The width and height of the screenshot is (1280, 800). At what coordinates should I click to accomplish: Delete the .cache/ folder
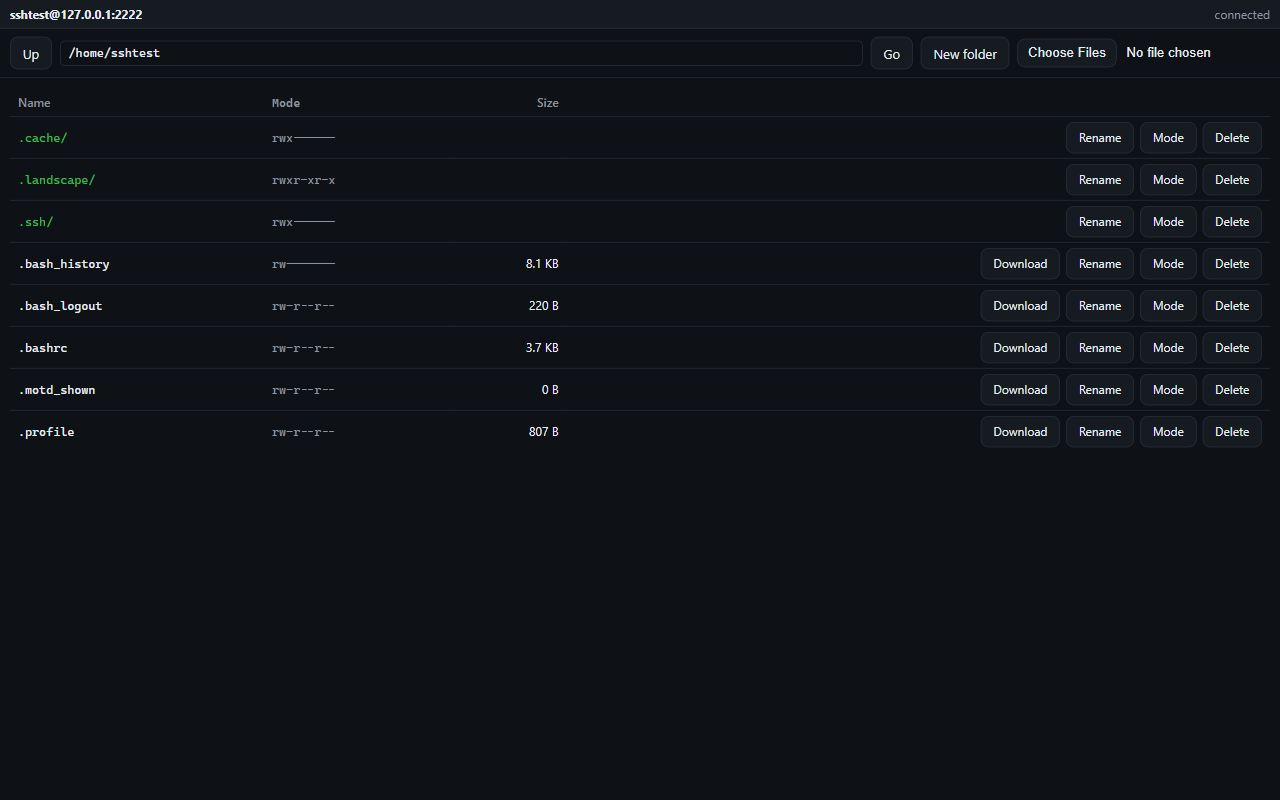[1232, 138]
